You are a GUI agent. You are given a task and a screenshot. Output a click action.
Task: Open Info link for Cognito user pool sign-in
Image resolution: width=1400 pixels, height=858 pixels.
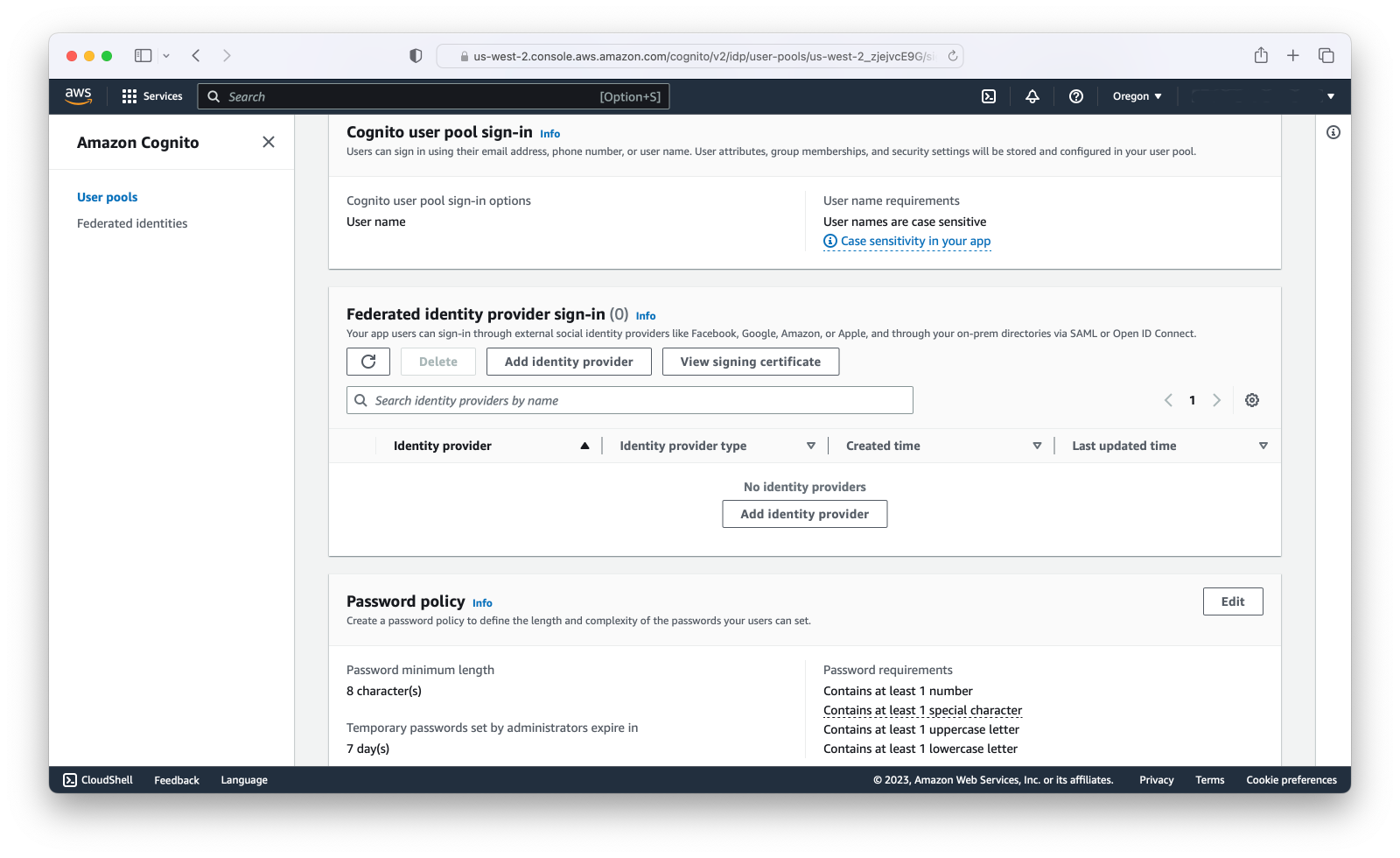click(x=549, y=134)
